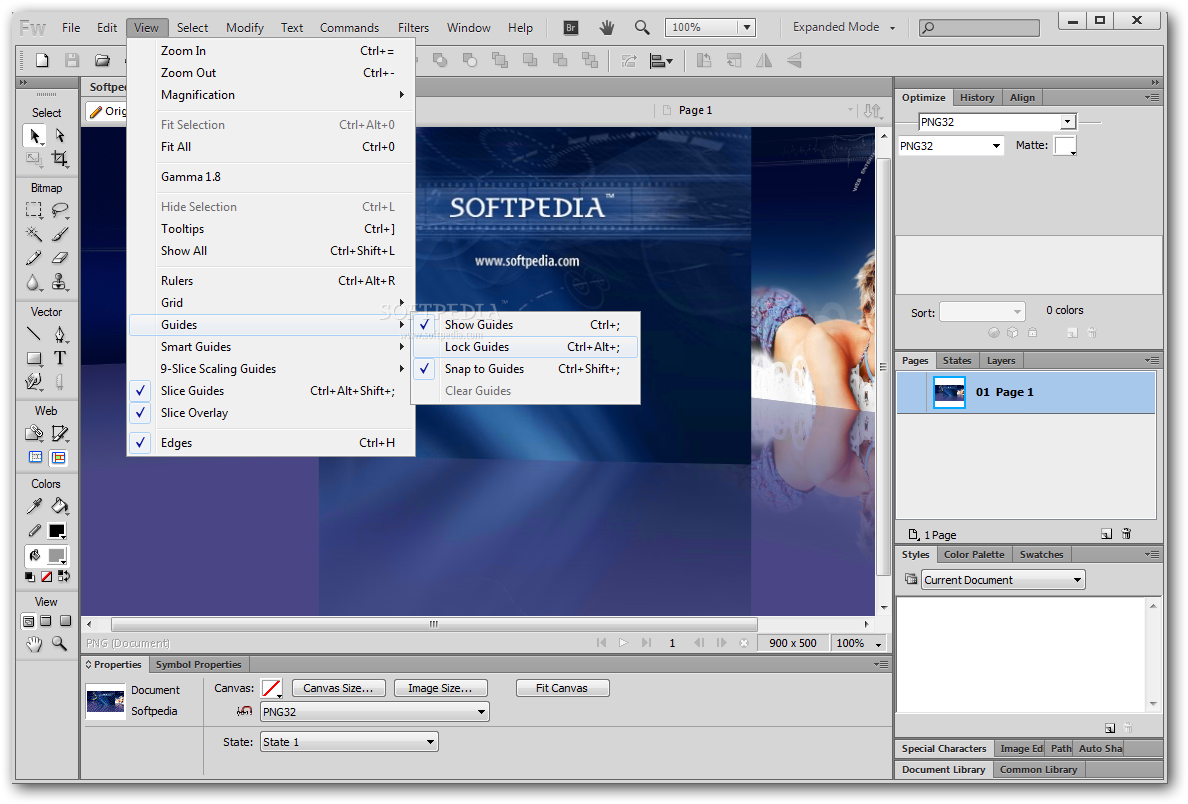Open Adobe Bridge from the menu bar
The height and width of the screenshot is (804, 1188).
coord(571,28)
